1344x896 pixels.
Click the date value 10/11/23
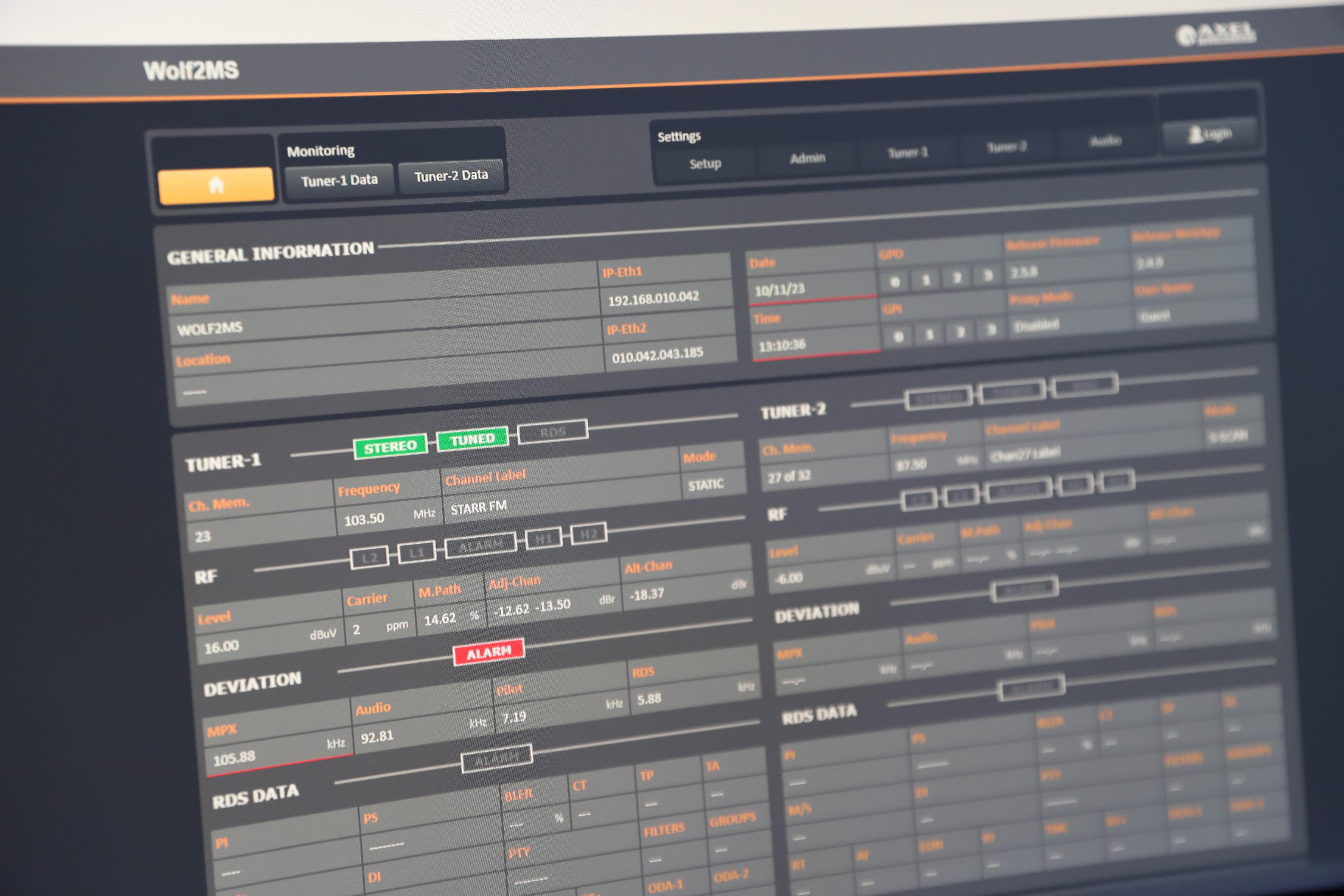coord(779,290)
